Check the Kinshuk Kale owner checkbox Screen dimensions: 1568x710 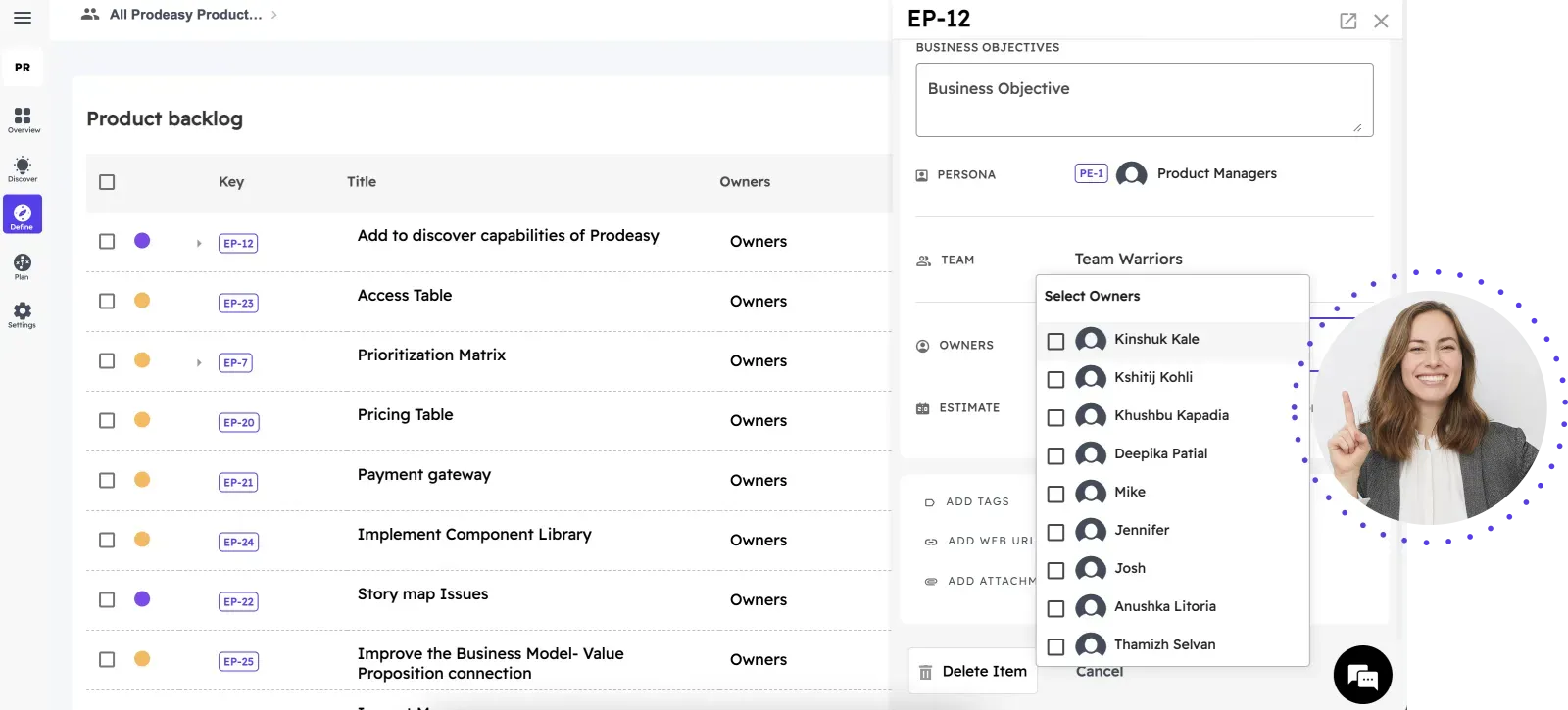point(1055,342)
